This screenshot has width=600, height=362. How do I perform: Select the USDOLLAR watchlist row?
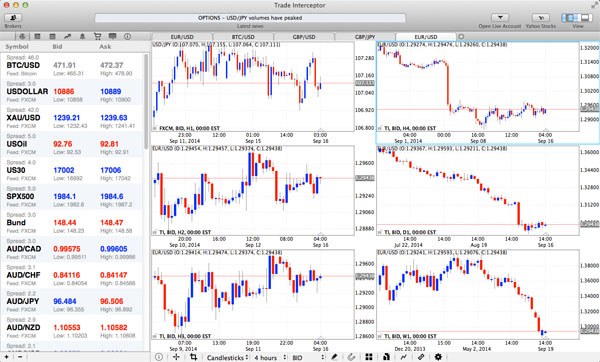coord(72,92)
